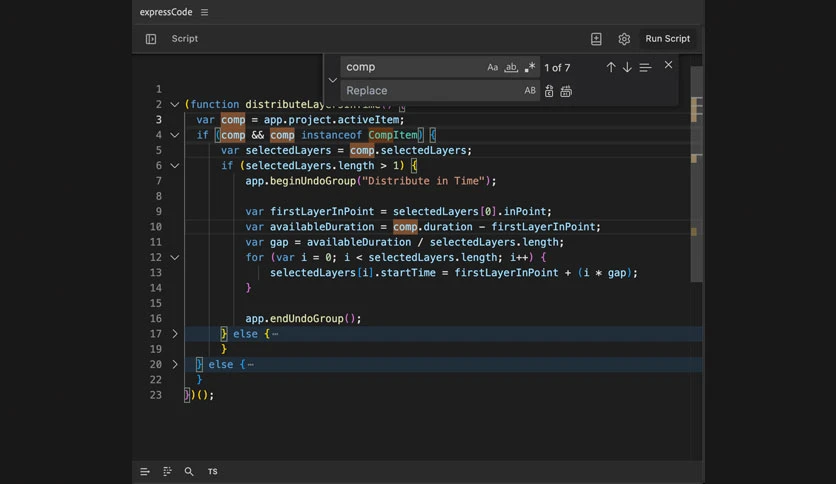This screenshot has height=484, width=836.
Task: Go to next match arrow
Action: [627, 67]
